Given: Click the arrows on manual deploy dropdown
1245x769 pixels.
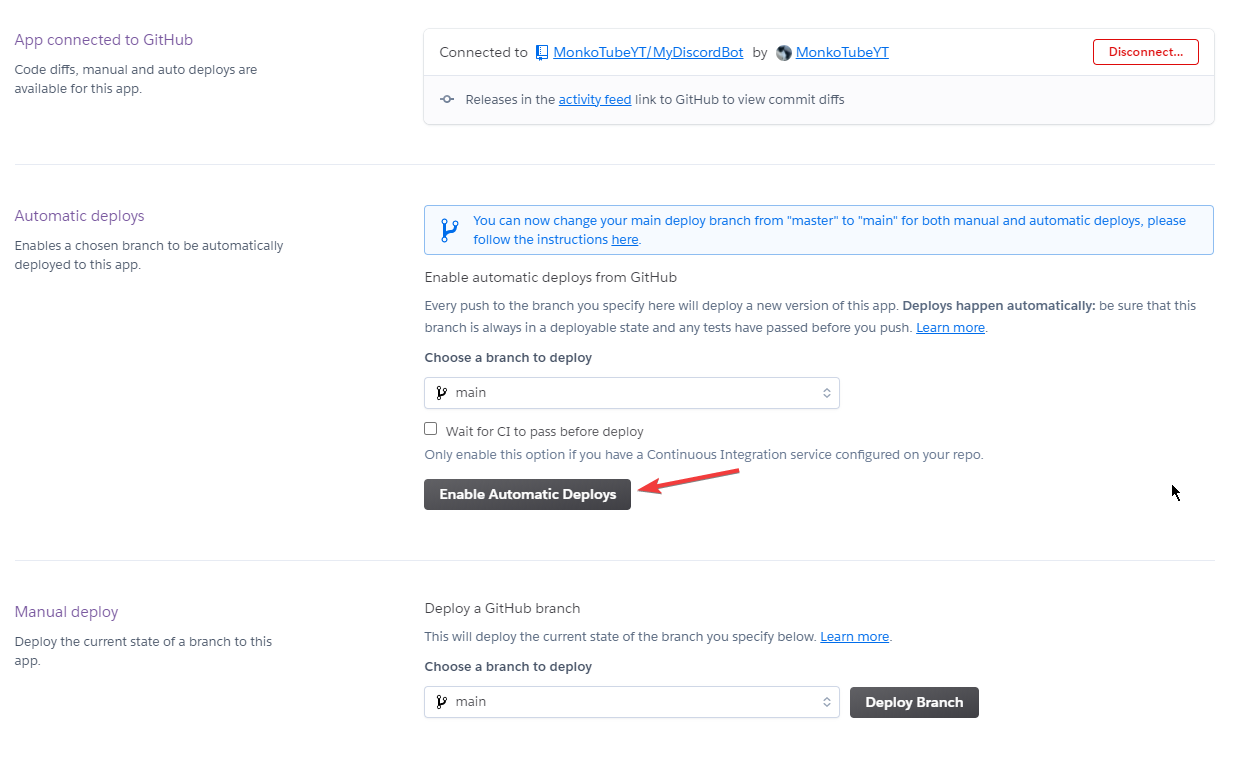Looking at the screenshot, I should click(827, 702).
